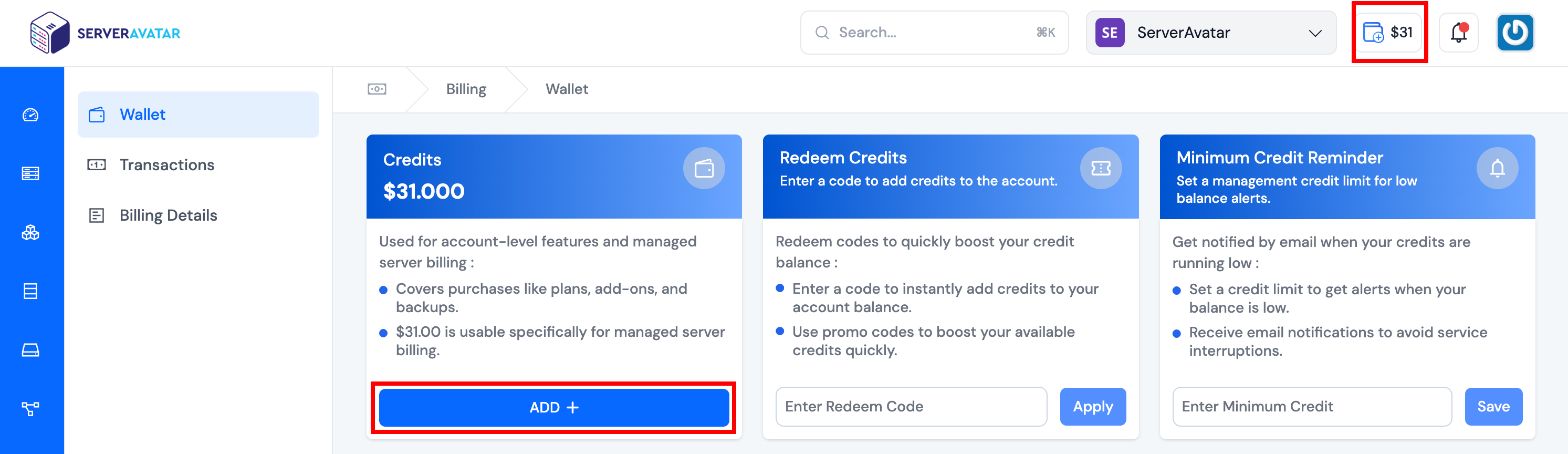Click the ServerAvatar logo

[x=104, y=33]
